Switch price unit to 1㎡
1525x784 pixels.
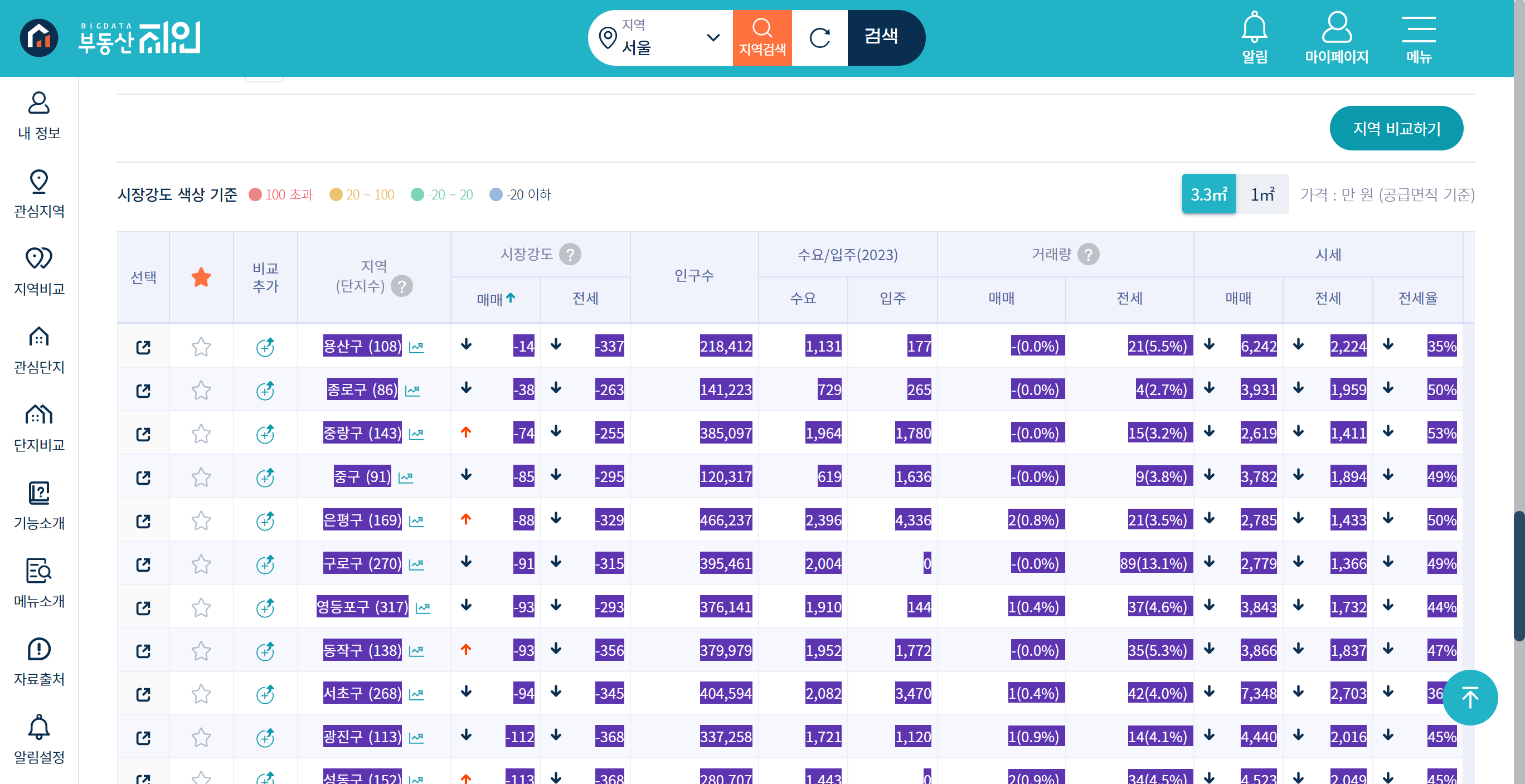pyautogui.click(x=1262, y=193)
